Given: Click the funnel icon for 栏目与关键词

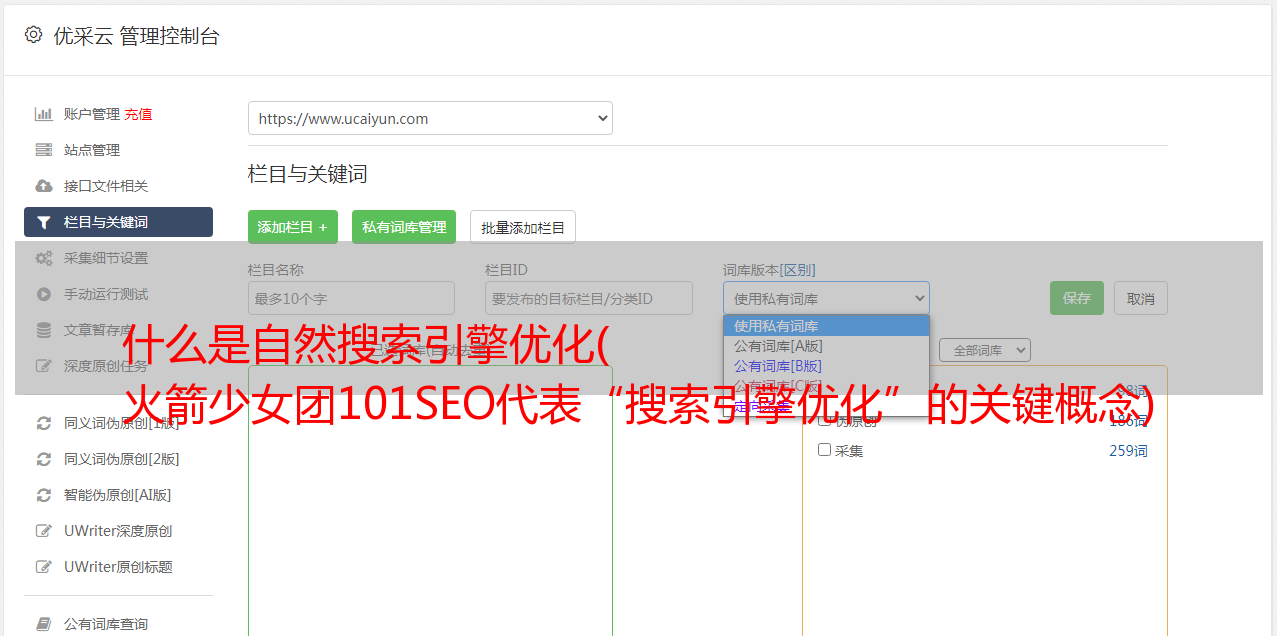Looking at the screenshot, I should coord(43,222).
